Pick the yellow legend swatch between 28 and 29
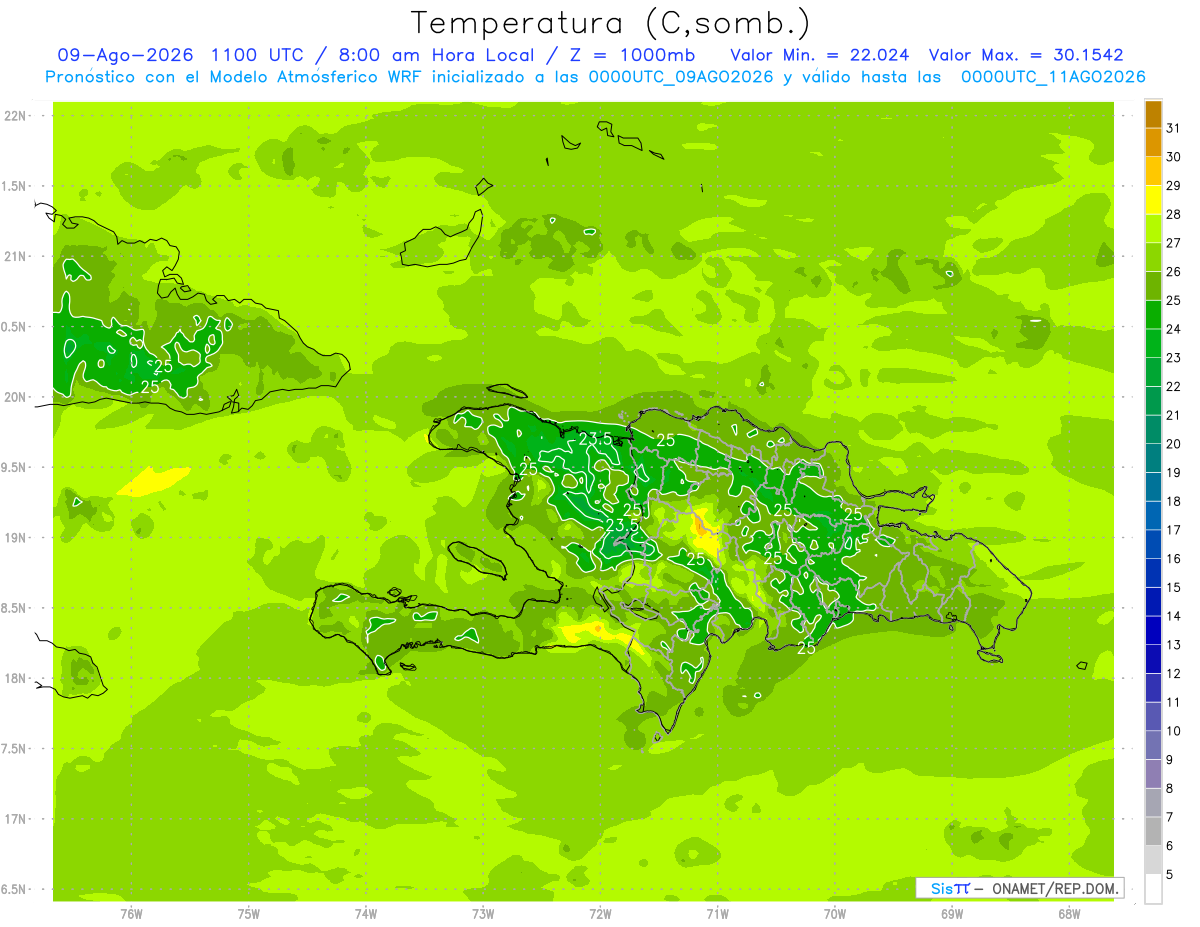 tap(1154, 200)
